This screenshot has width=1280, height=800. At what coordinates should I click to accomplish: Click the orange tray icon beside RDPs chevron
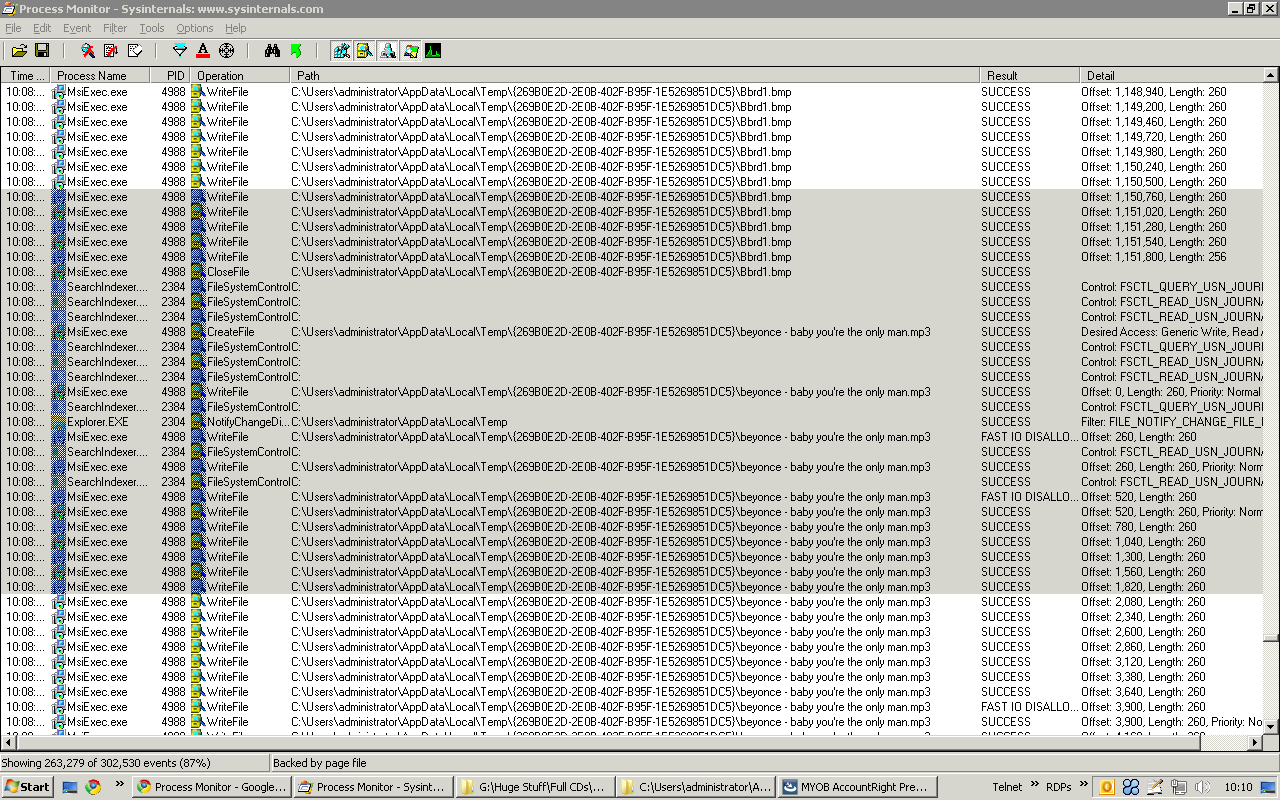[x=1107, y=787]
